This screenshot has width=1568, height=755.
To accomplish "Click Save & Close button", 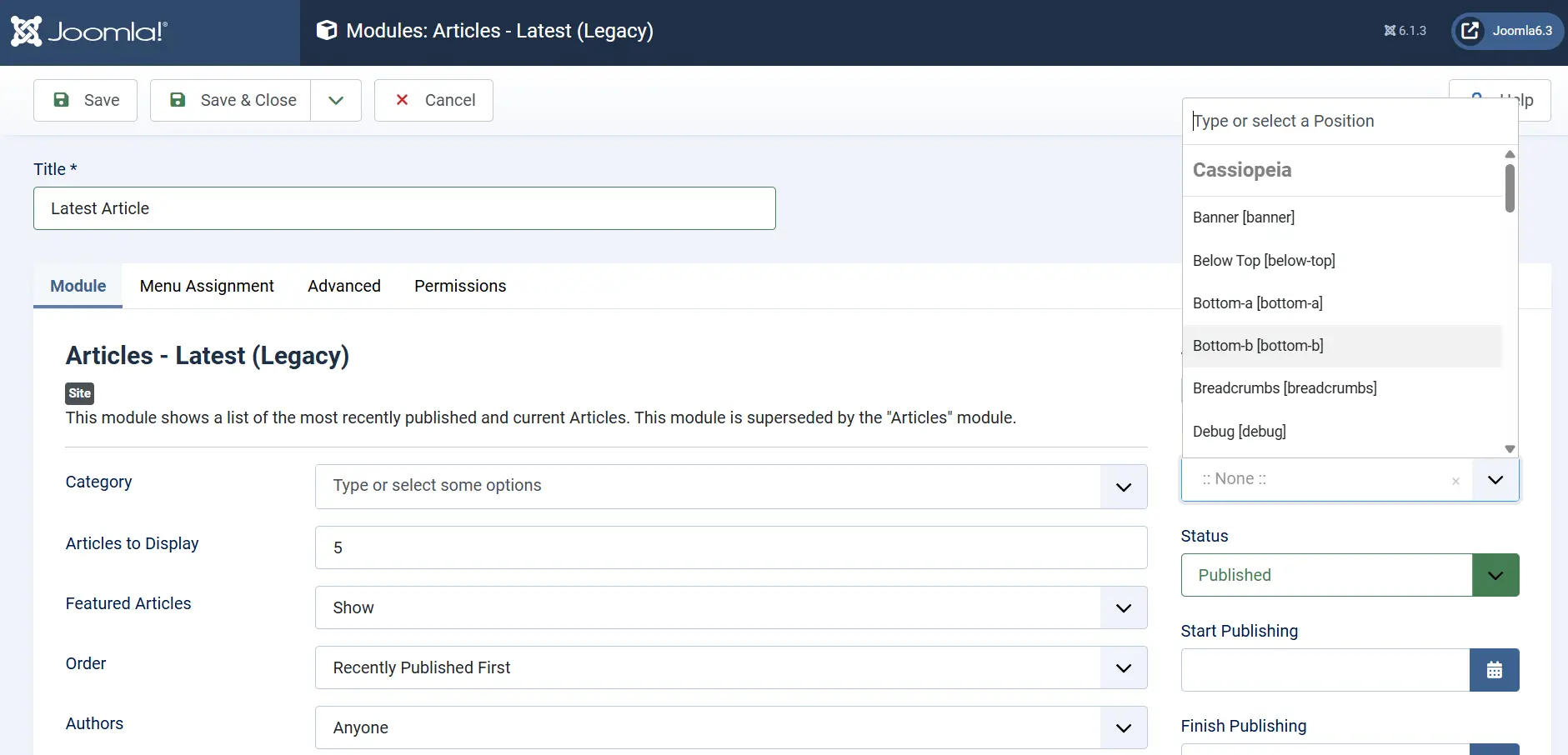I will pos(231,100).
